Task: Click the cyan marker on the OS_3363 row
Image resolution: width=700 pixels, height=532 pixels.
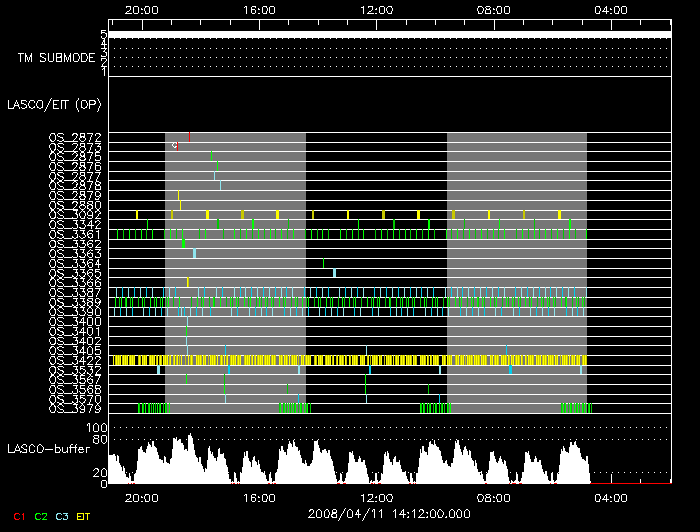Action: pos(194,253)
